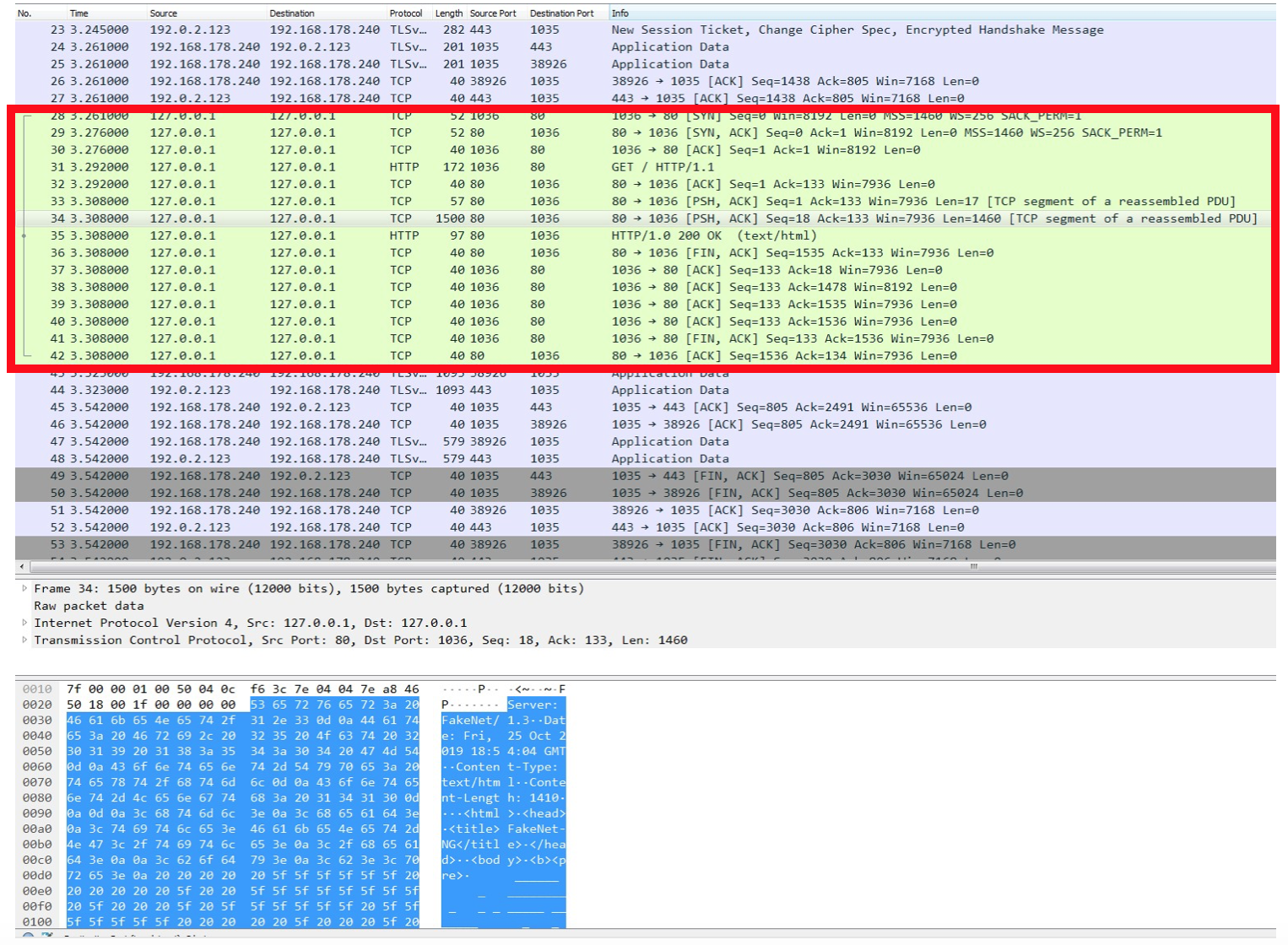The image size is (1288, 945).
Task: Sort packets by the No. column header
Action: pos(25,13)
